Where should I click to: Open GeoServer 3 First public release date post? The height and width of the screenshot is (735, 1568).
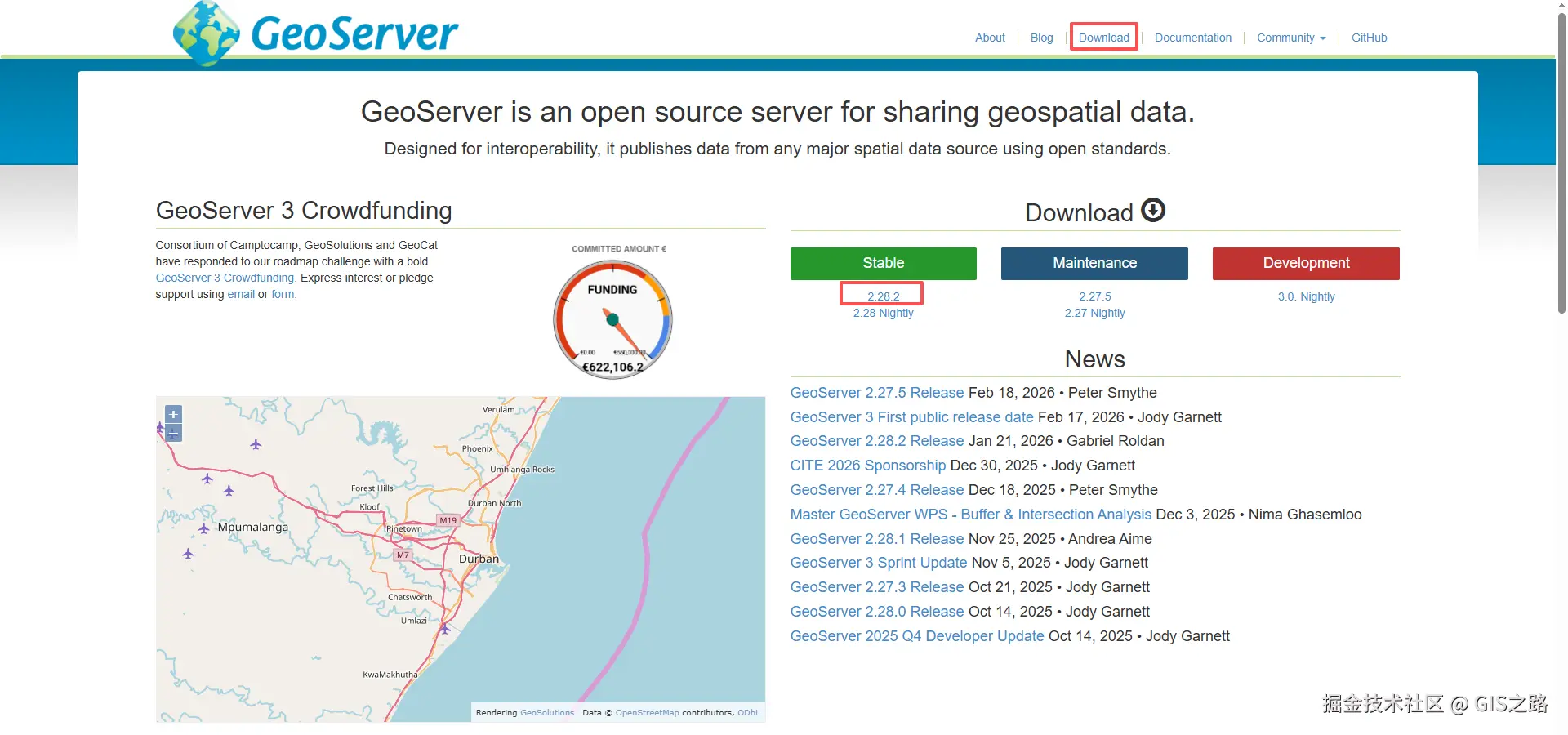pos(912,417)
